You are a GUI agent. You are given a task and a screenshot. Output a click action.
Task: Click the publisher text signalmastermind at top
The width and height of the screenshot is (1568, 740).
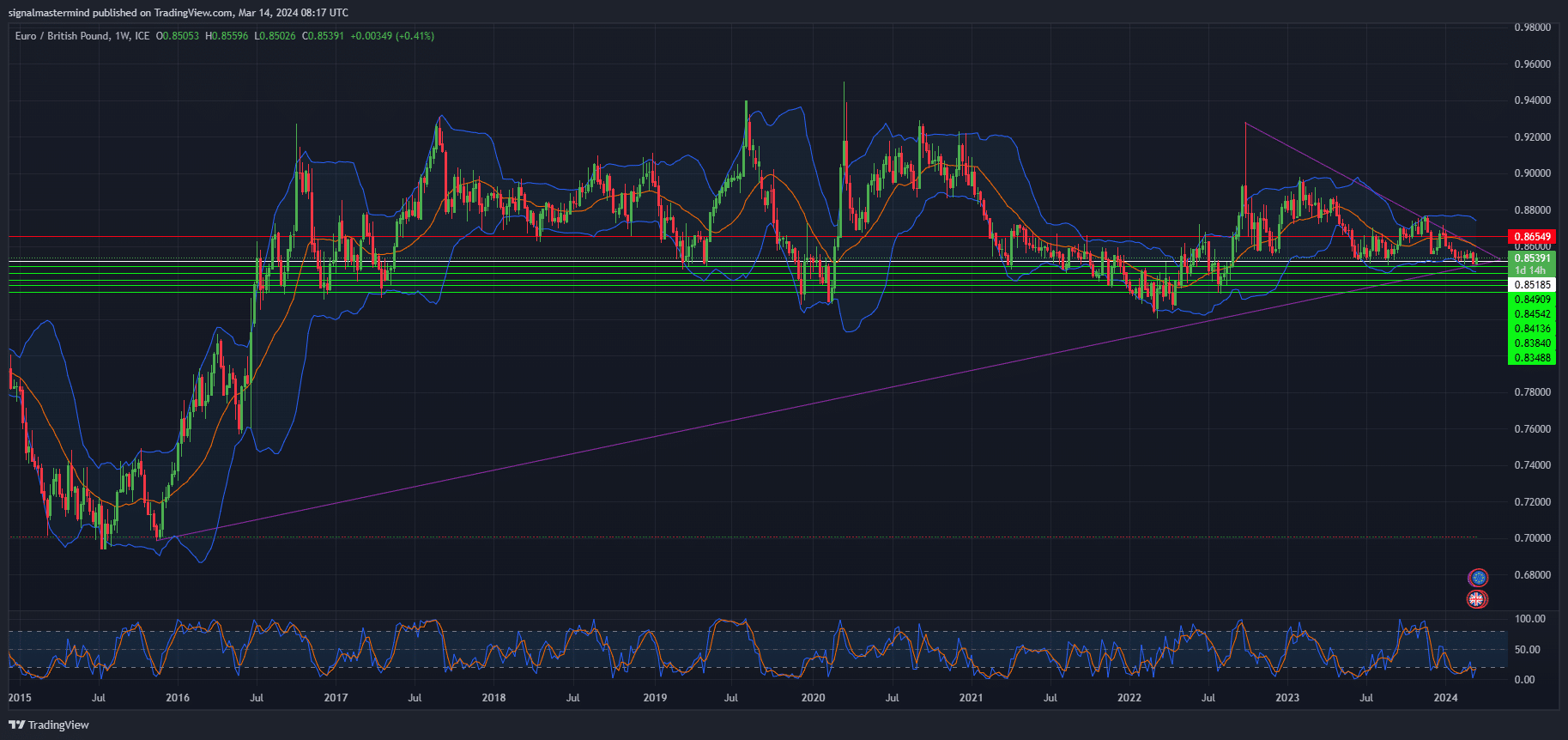point(49,13)
